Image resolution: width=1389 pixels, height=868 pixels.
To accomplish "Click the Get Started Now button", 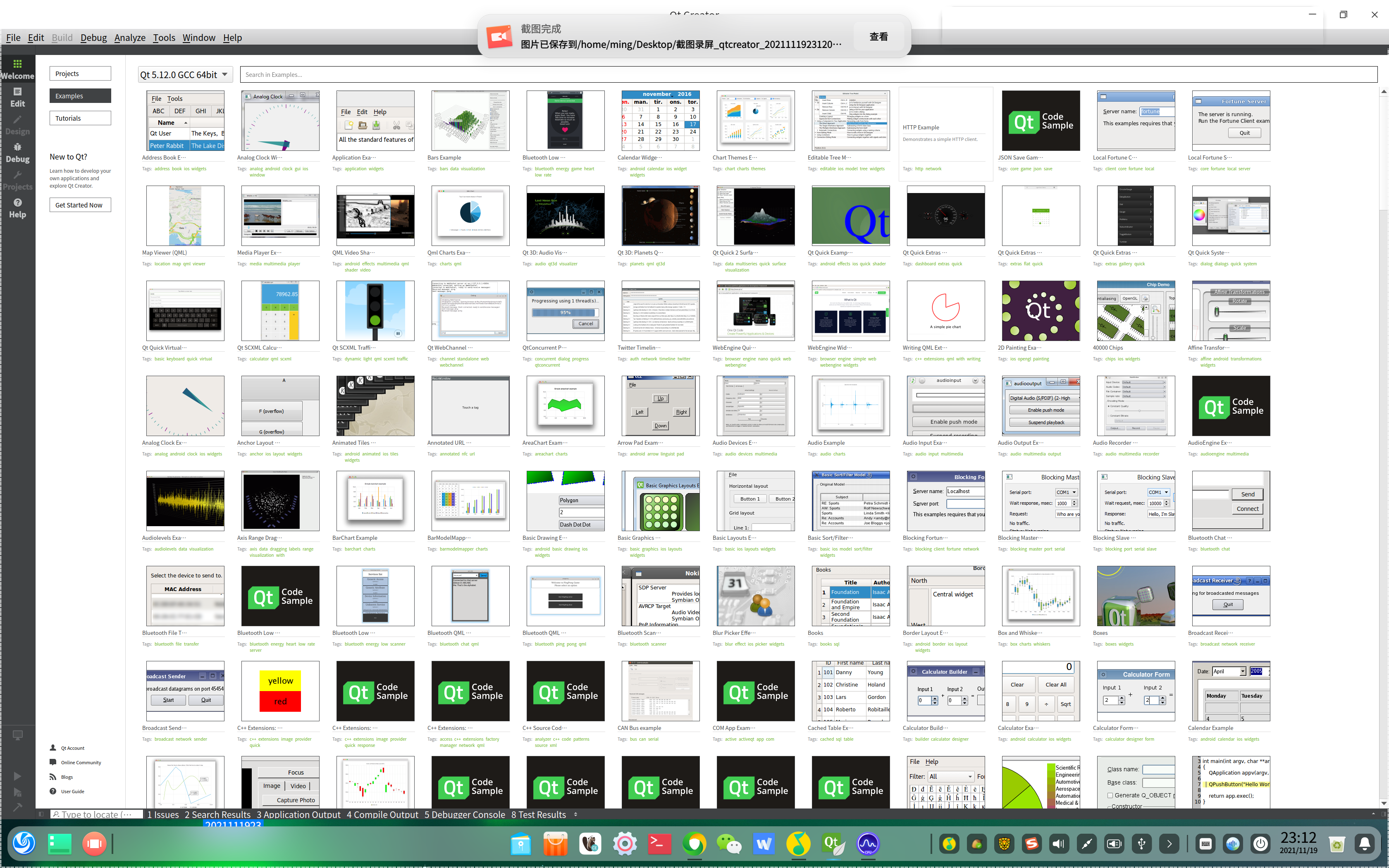I will tap(79, 205).
